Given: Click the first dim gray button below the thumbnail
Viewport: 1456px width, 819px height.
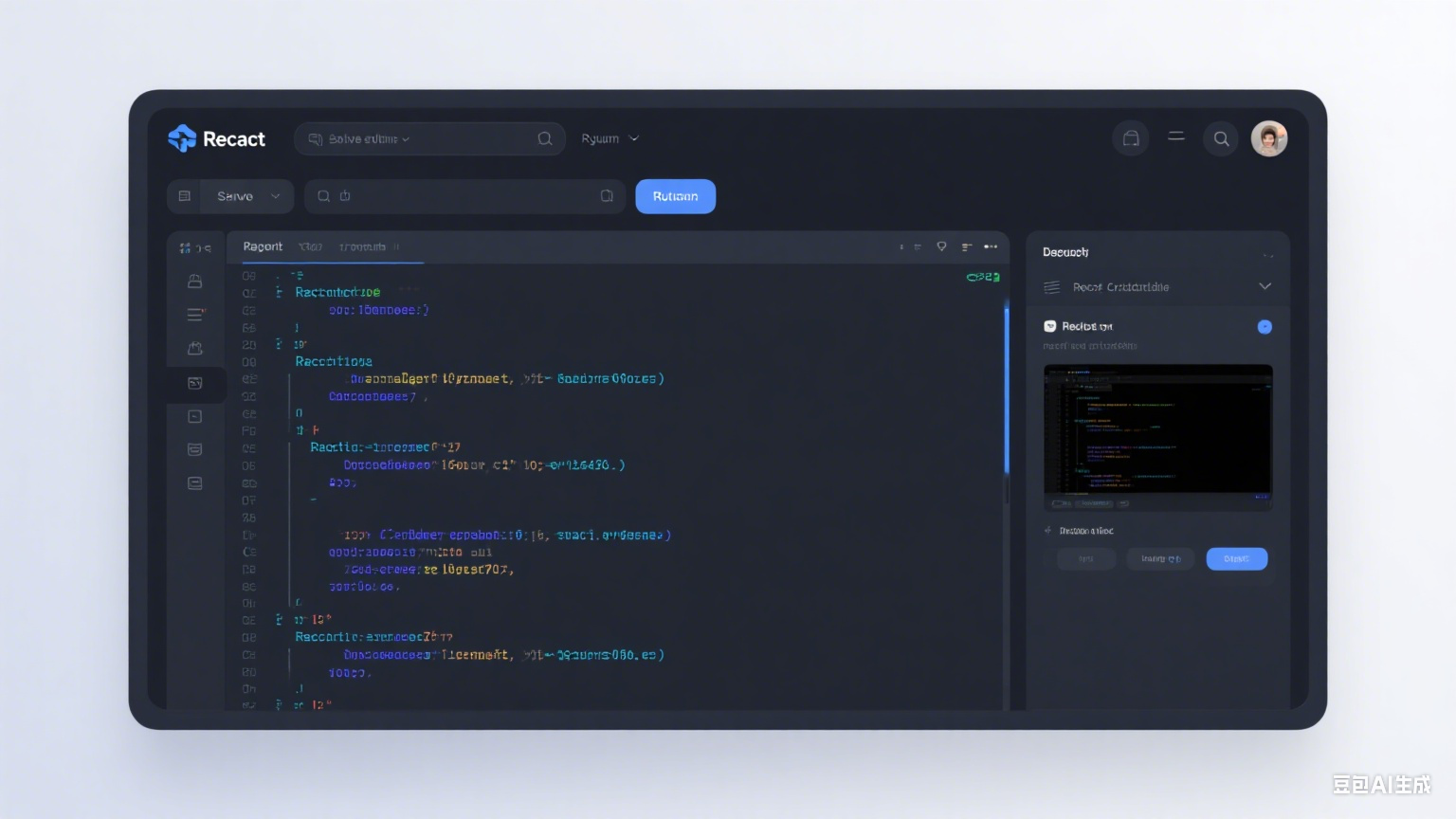Looking at the screenshot, I should 1086,559.
